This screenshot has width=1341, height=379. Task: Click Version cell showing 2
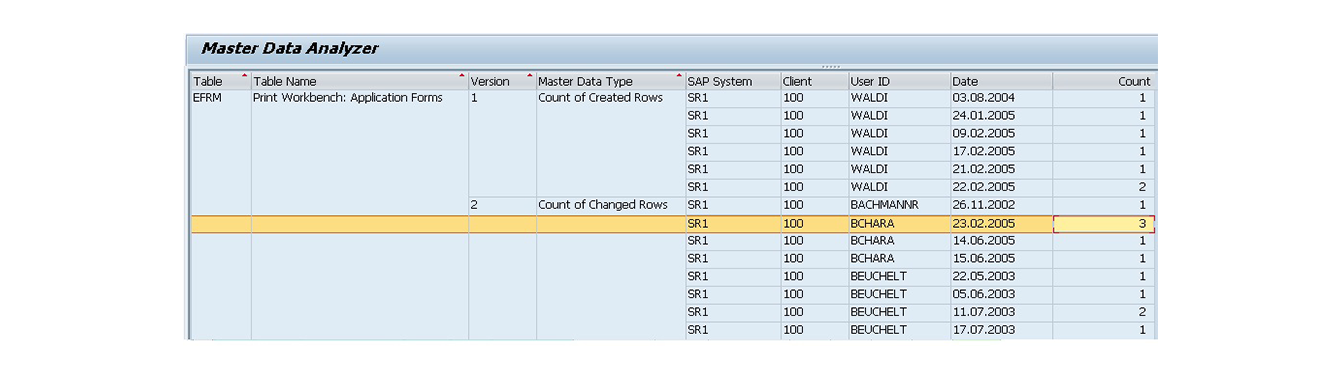pyautogui.click(x=502, y=205)
